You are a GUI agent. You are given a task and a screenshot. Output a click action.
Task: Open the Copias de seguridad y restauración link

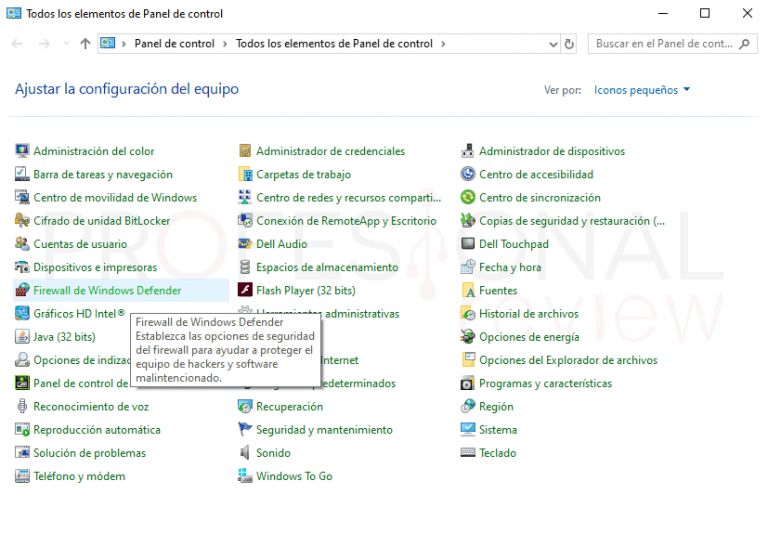[572, 221]
